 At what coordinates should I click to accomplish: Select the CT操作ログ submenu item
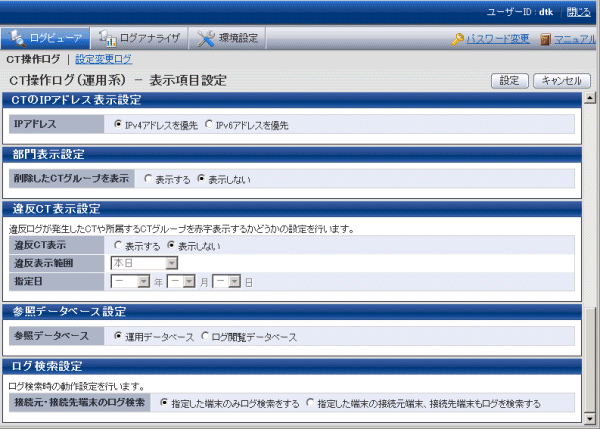point(33,59)
